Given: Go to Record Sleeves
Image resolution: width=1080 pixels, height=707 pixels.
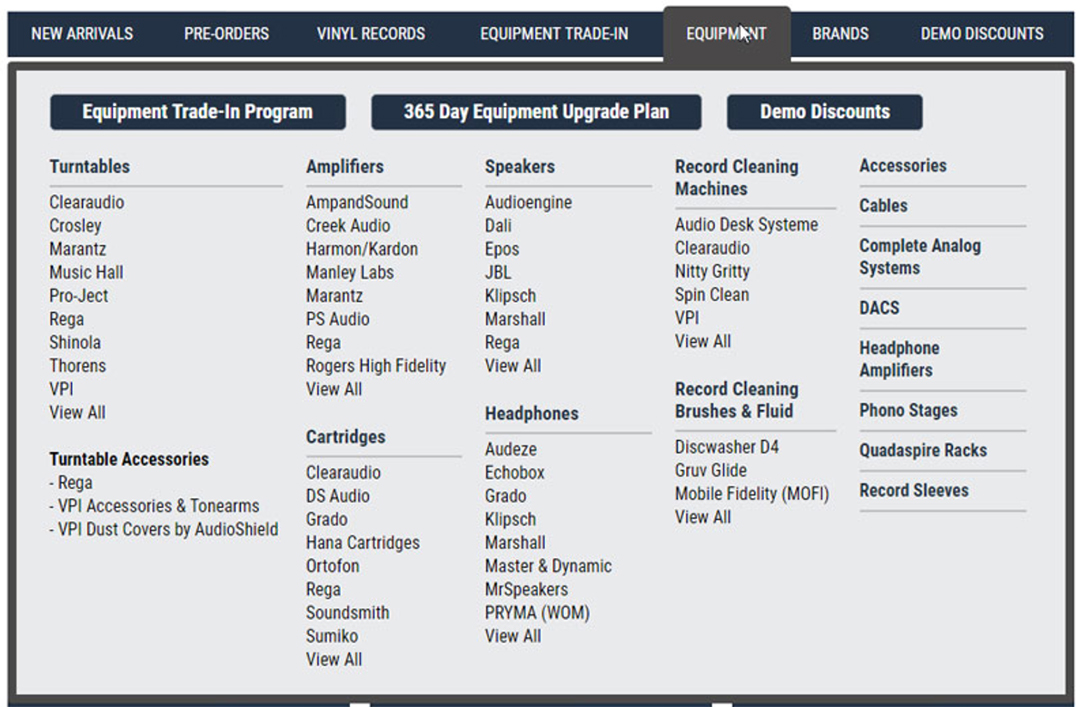Looking at the screenshot, I should coord(913,491).
